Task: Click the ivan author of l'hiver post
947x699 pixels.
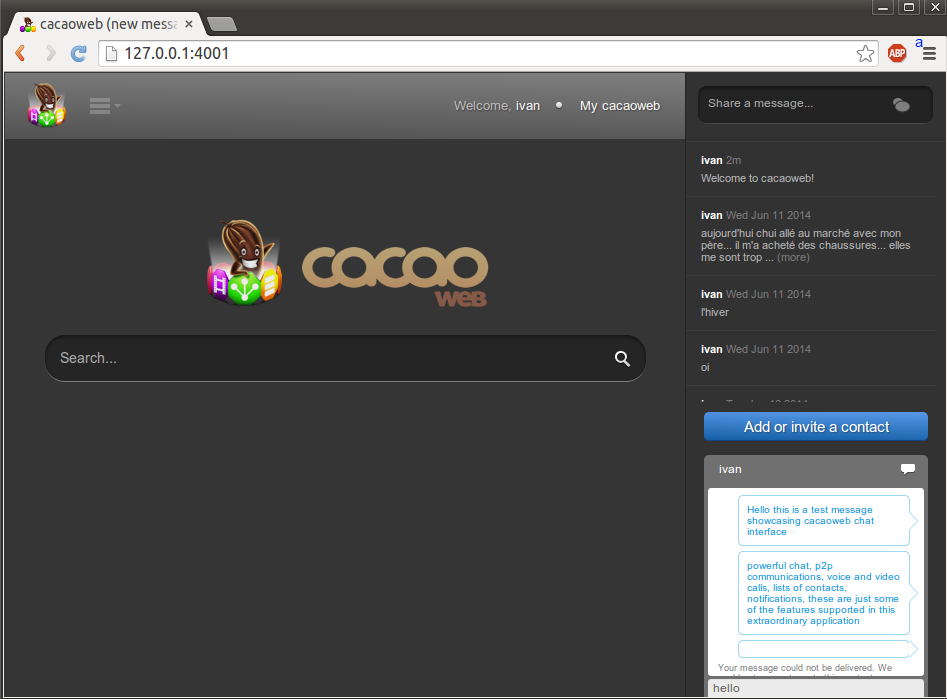Action: (x=711, y=294)
